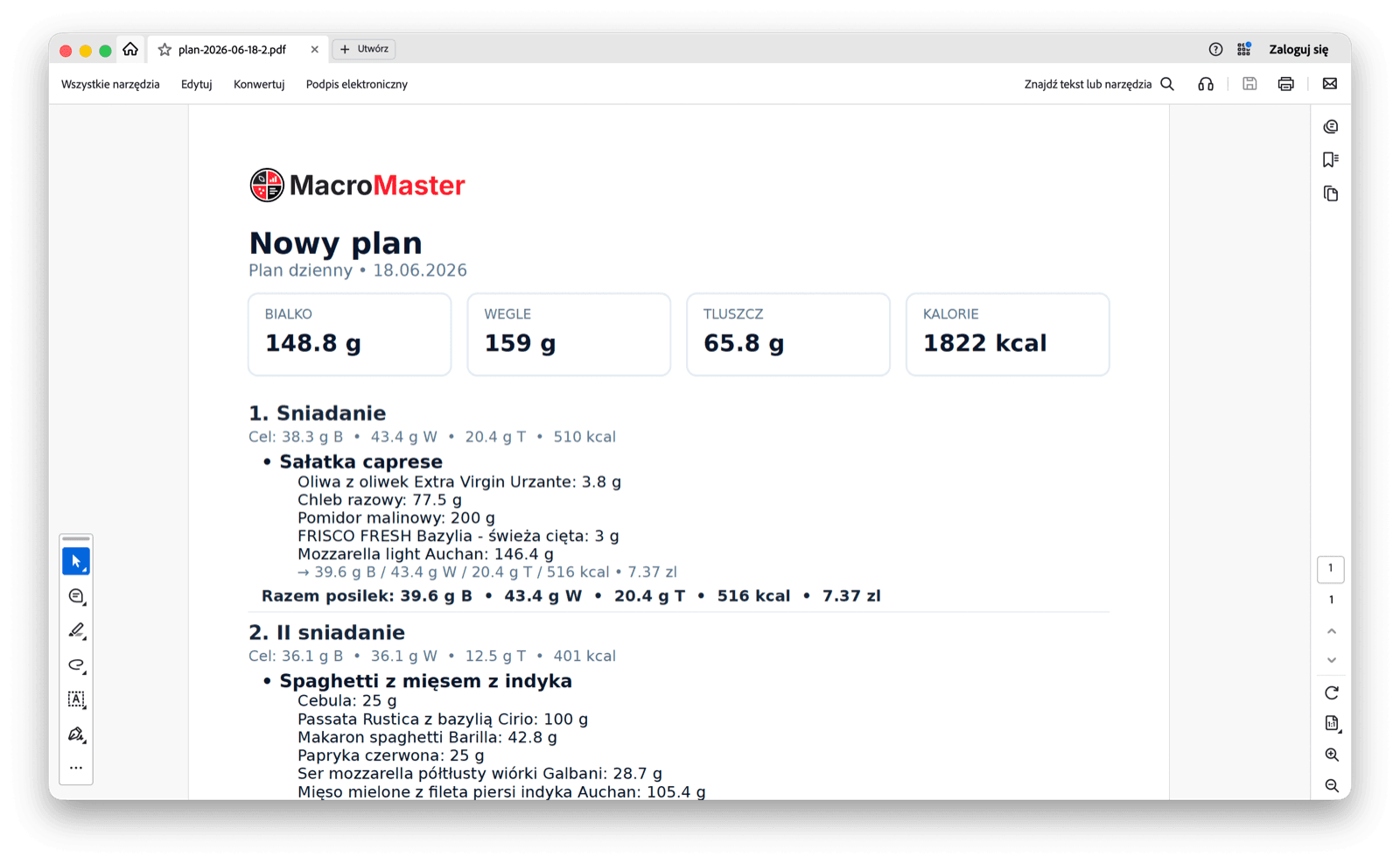This screenshot has height=864, width=1400.
Task: Open the AI assistant panel icon
Action: click(x=1331, y=127)
